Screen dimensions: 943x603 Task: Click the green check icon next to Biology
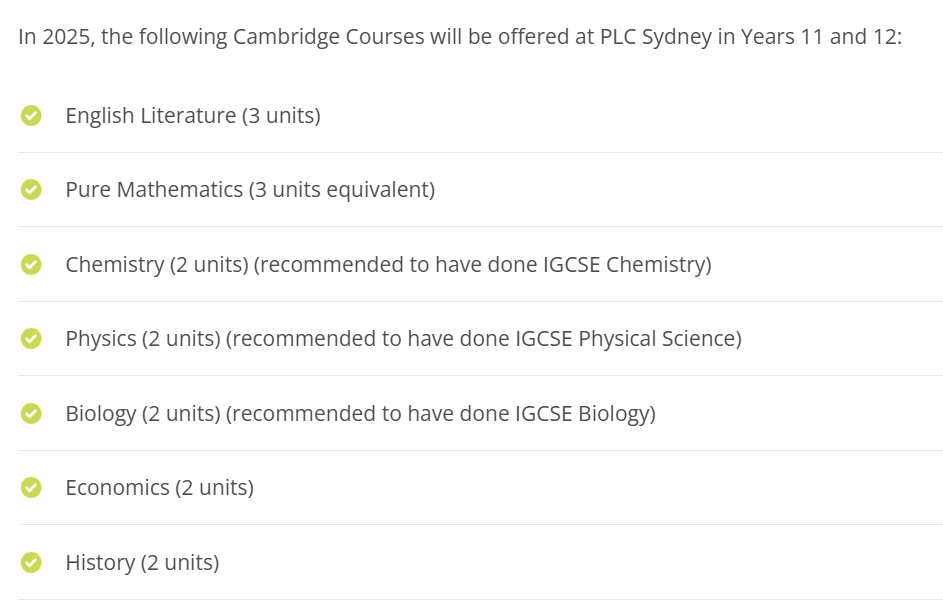[31, 413]
